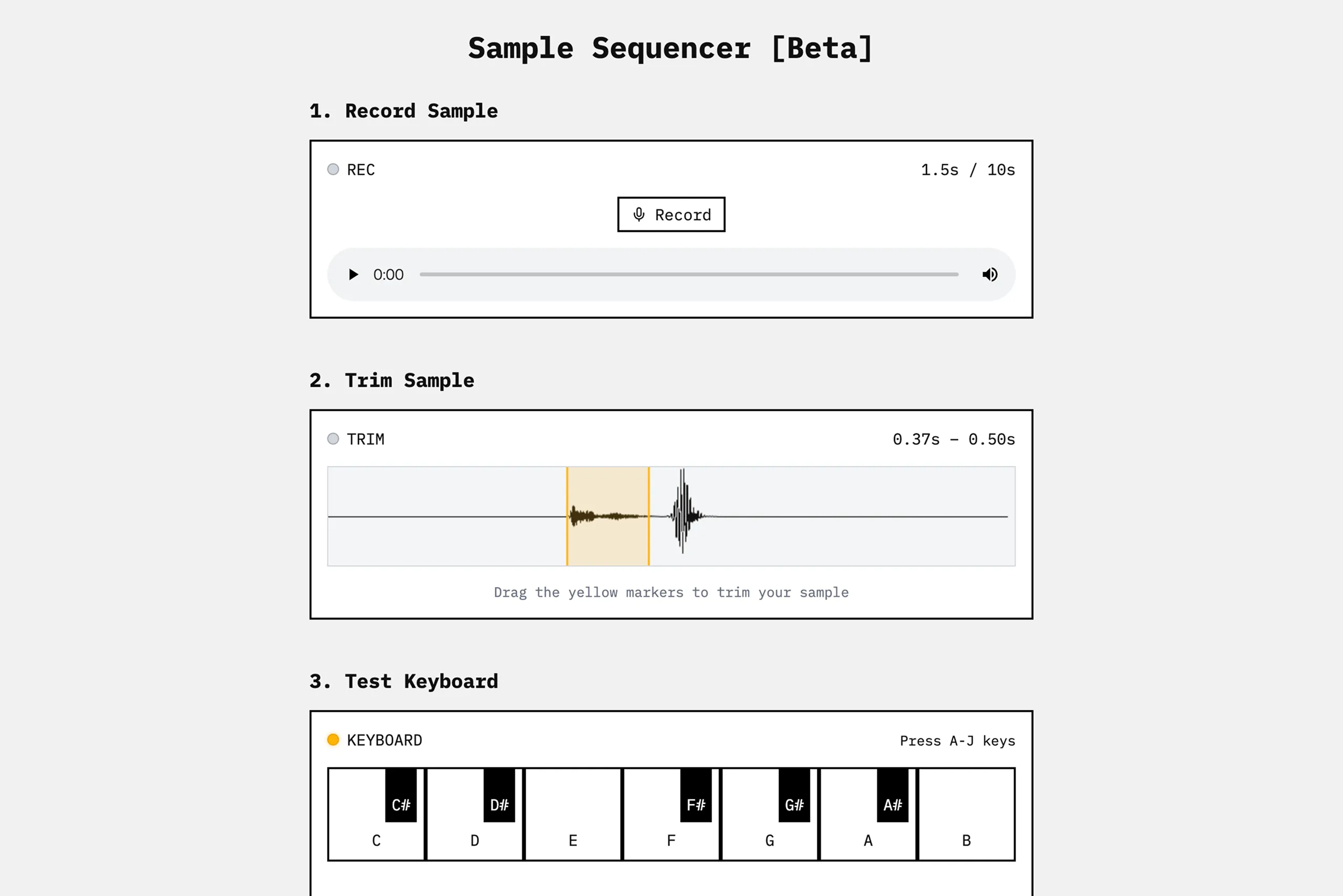The height and width of the screenshot is (896, 1343).
Task: Play the D# black piano key
Action: point(499,795)
